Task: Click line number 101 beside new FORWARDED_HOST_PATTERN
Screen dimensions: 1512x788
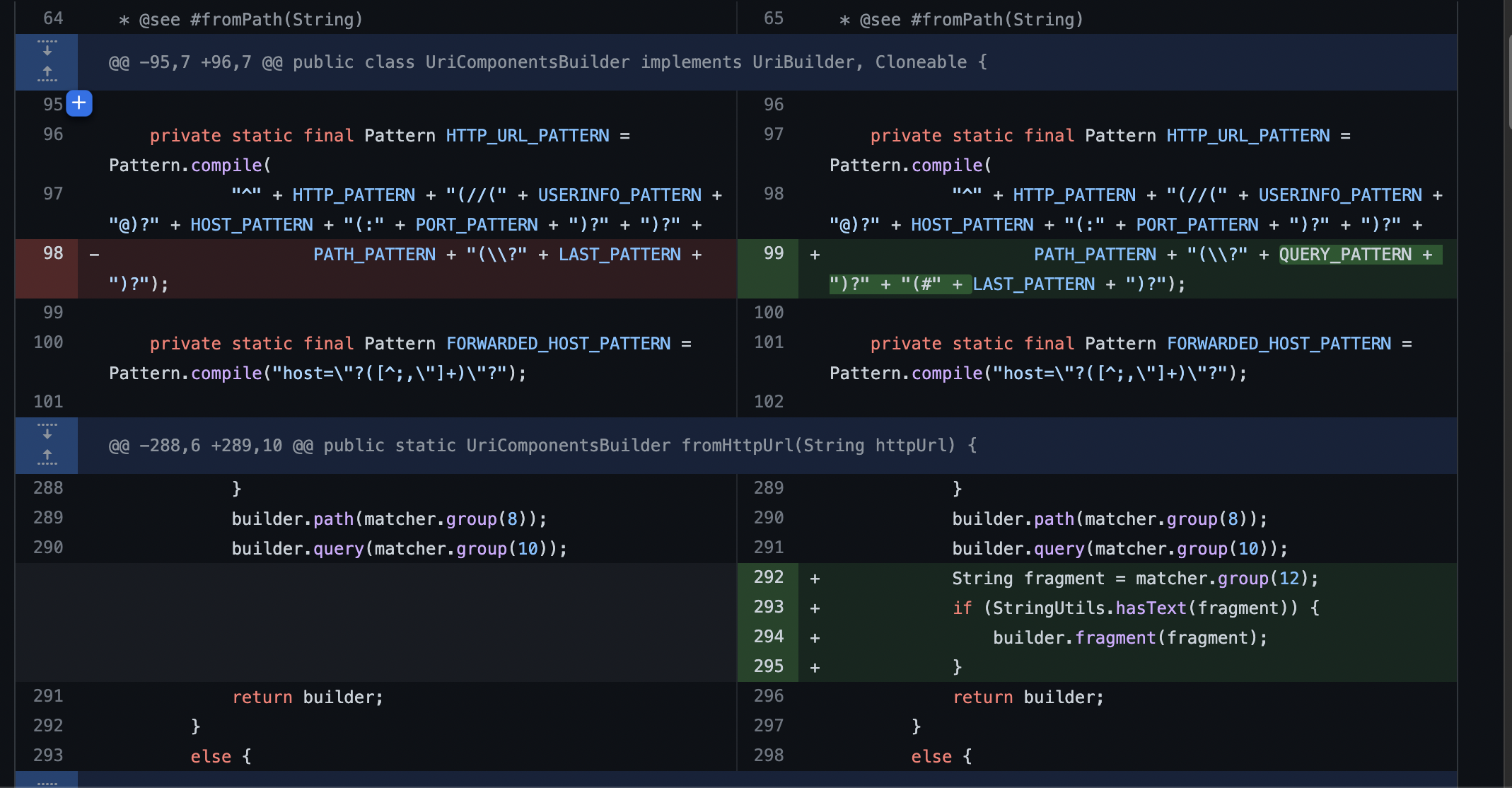Action: (x=769, y=342)
